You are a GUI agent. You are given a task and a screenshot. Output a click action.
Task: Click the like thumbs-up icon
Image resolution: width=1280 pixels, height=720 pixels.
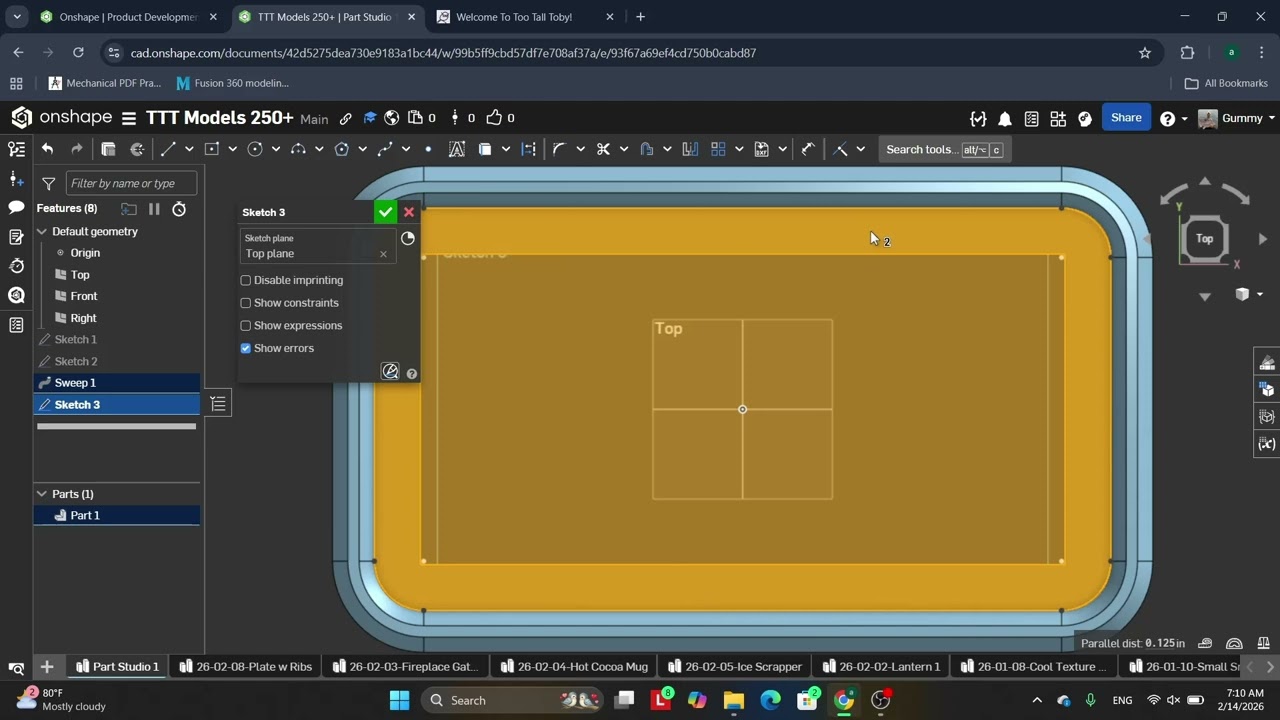(494, 118)
